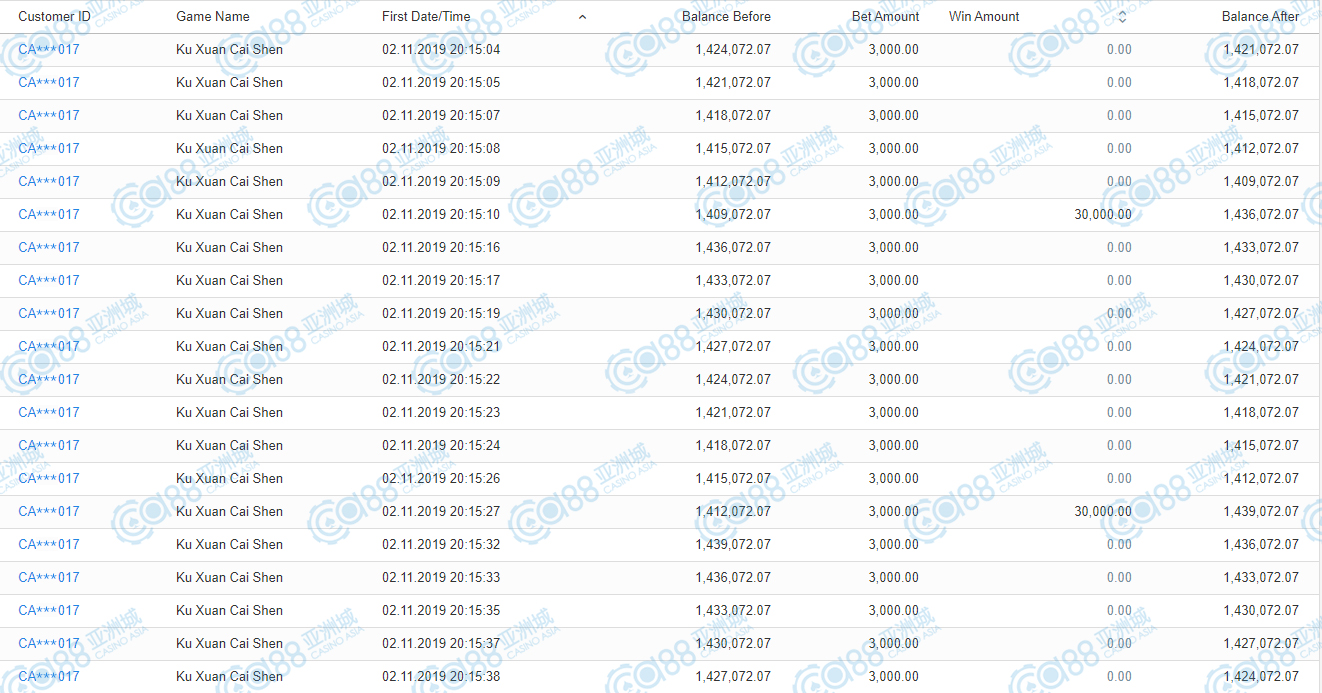Click customer ID in the 20:15:35 row
Image resolution: width=1322 pixels, height=693 pixels.
(49, 610)
